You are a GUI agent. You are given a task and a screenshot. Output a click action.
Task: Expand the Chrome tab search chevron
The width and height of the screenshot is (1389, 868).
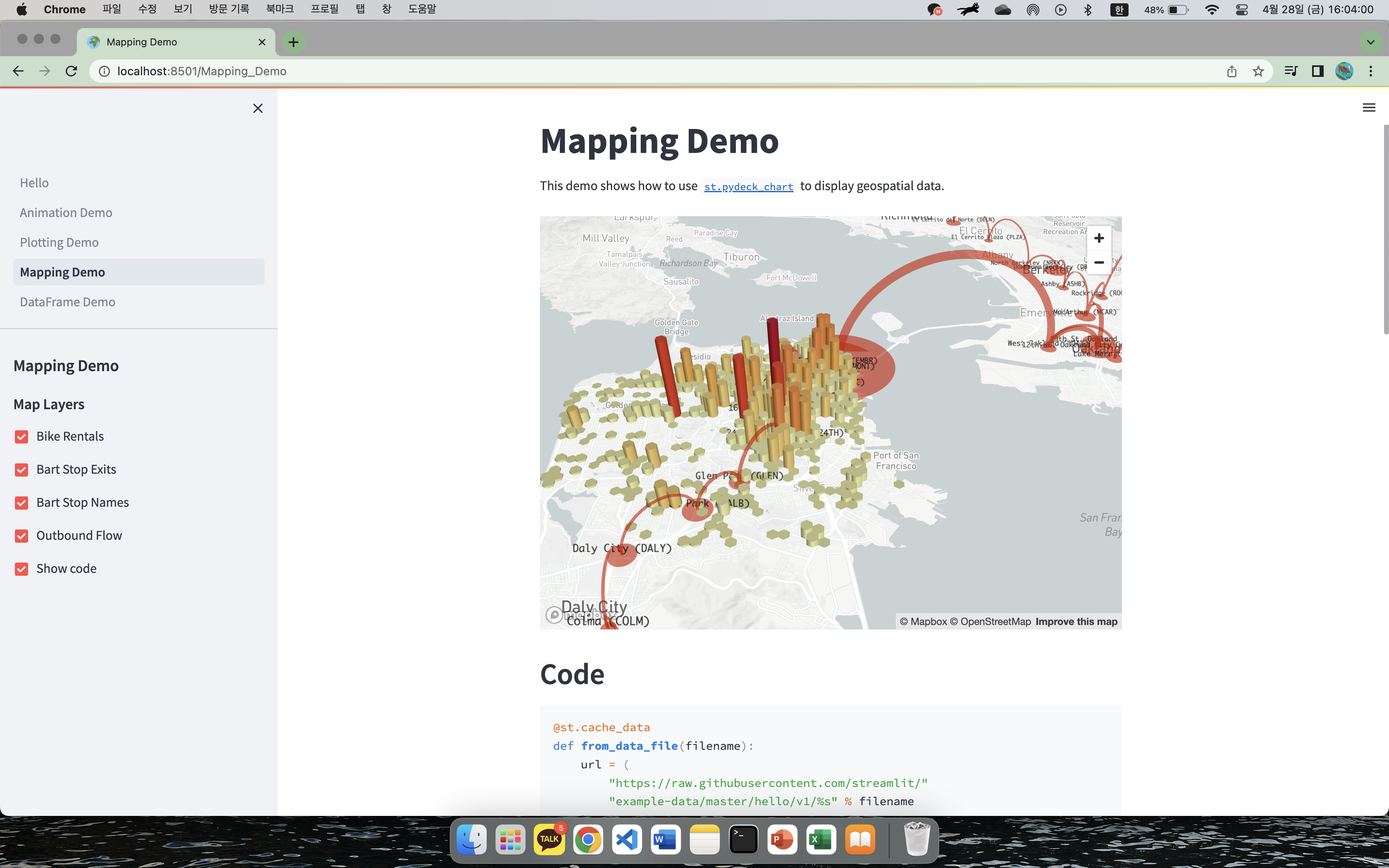tap(1371, 42)
